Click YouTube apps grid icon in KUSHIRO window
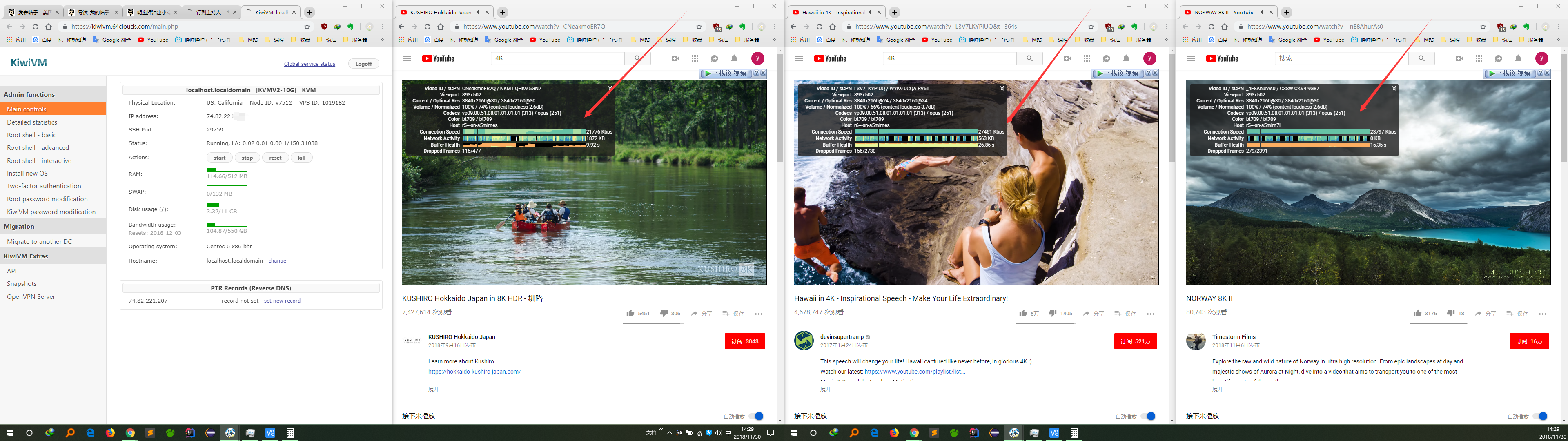Screen dimensions: 1568x441 pyautogui.click(x=695, y=58)
